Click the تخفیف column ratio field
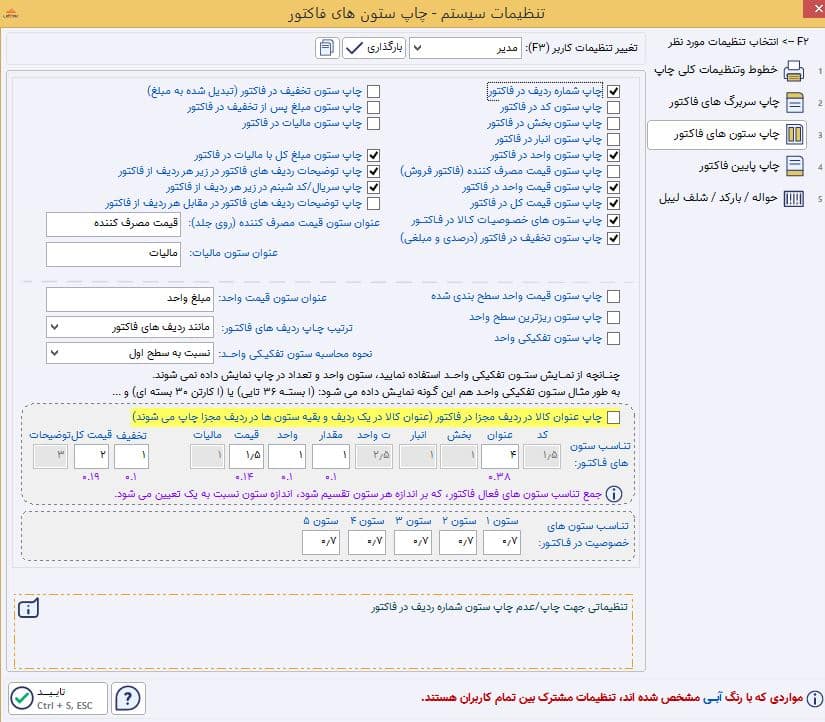This screenshot has height=722, width=825. tap(132, 456)
